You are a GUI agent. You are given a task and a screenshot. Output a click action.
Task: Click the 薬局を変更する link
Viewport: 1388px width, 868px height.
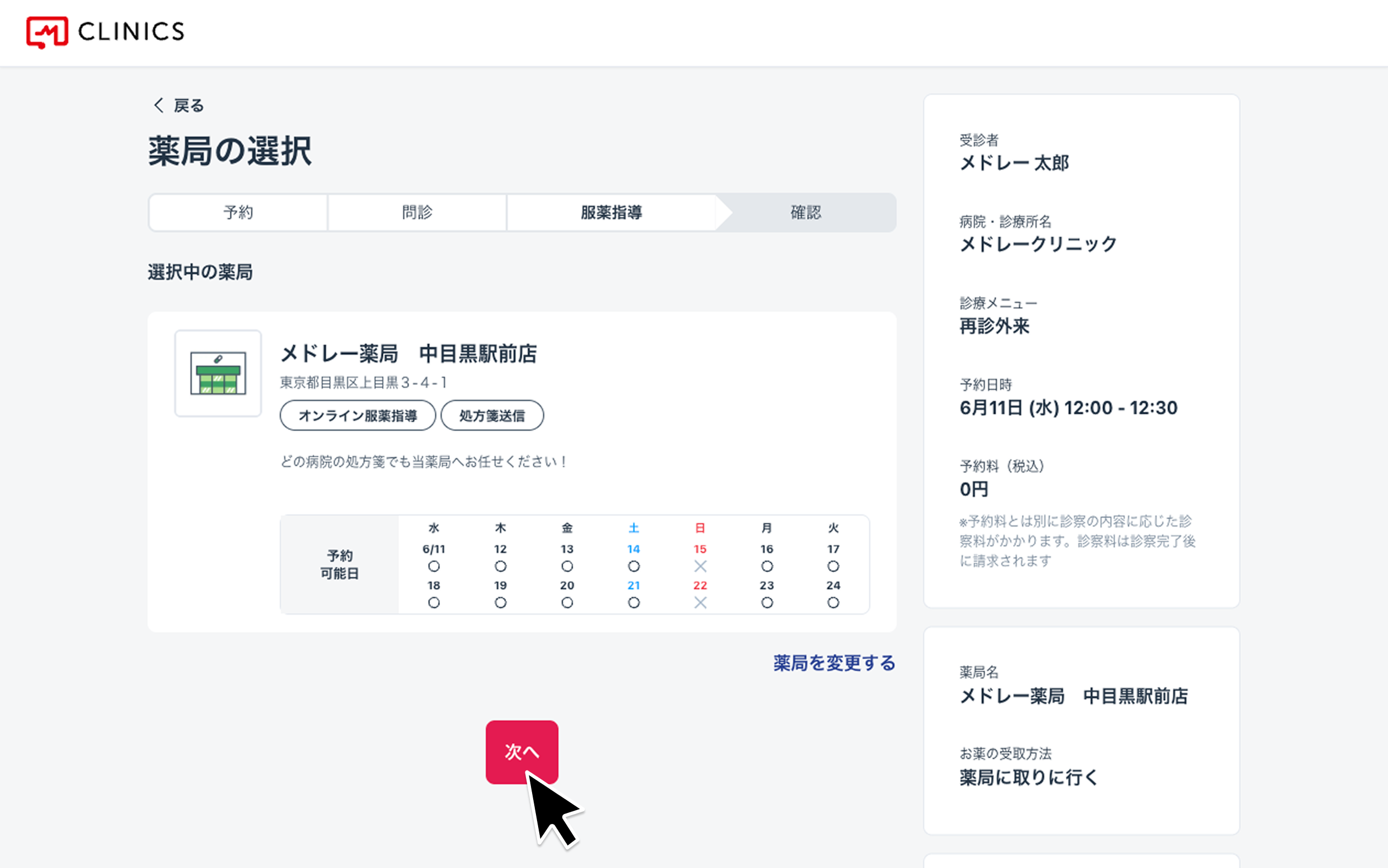[x=833, y=663]
